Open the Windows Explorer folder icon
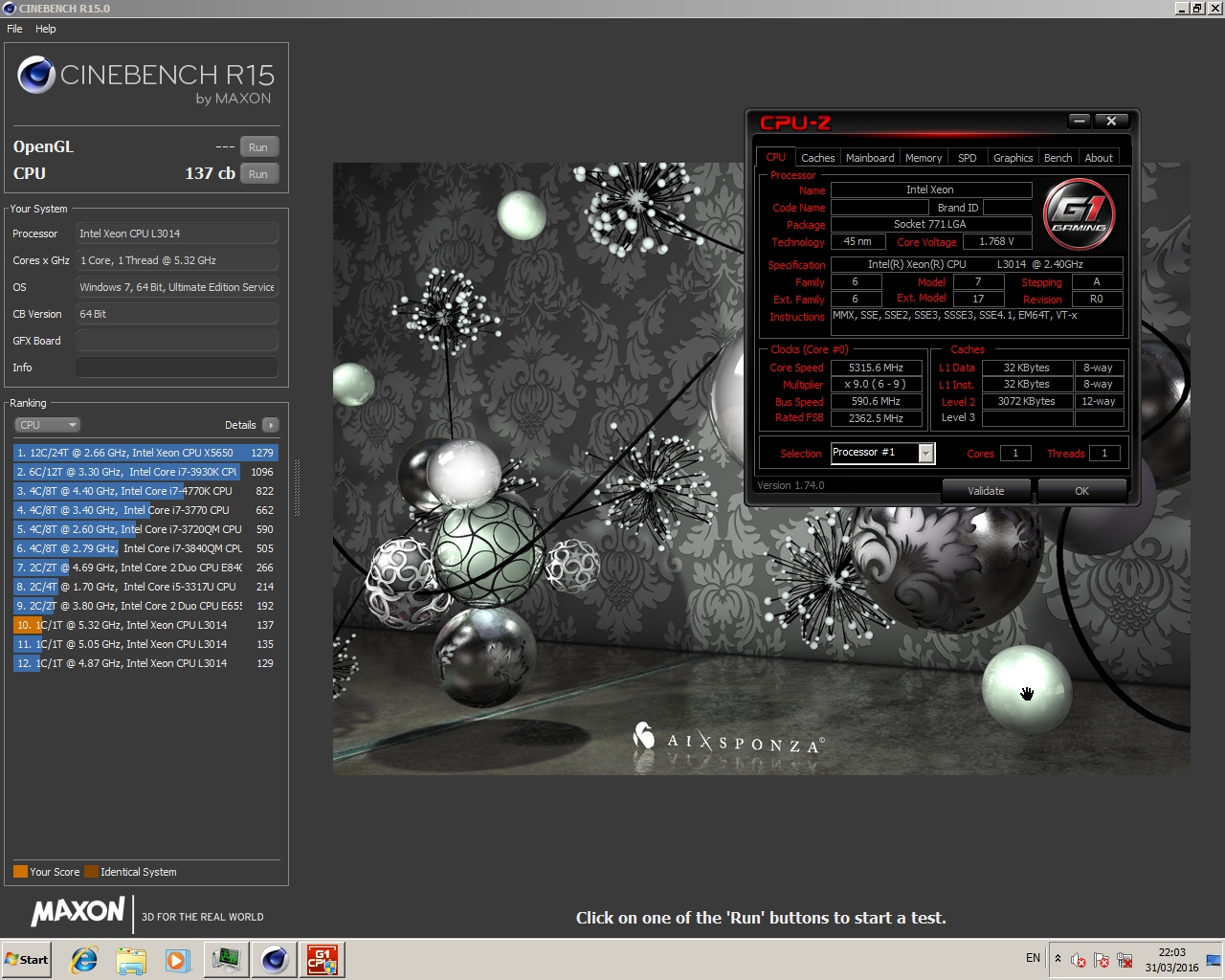 tap(131, 960)
